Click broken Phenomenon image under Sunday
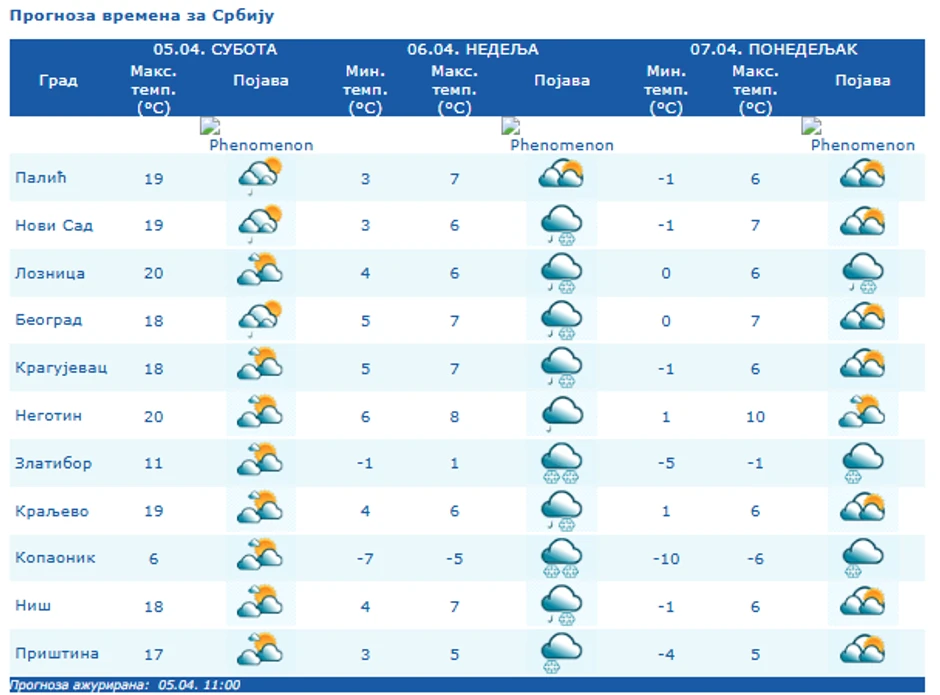The height and width of the screenshot is (695, 940). 558,135
